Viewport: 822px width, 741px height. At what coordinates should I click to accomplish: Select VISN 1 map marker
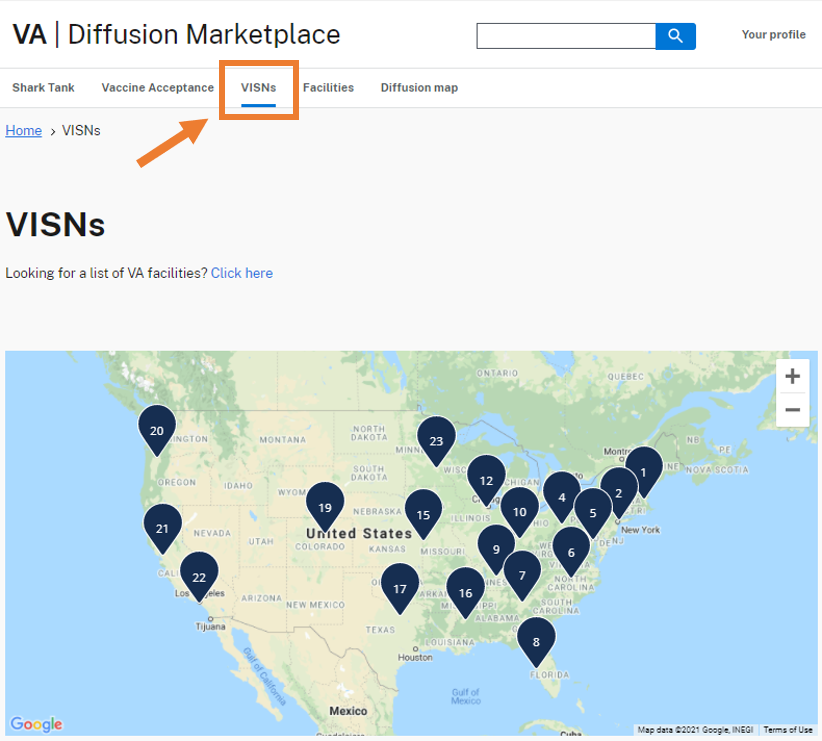(x=644, y=472)
